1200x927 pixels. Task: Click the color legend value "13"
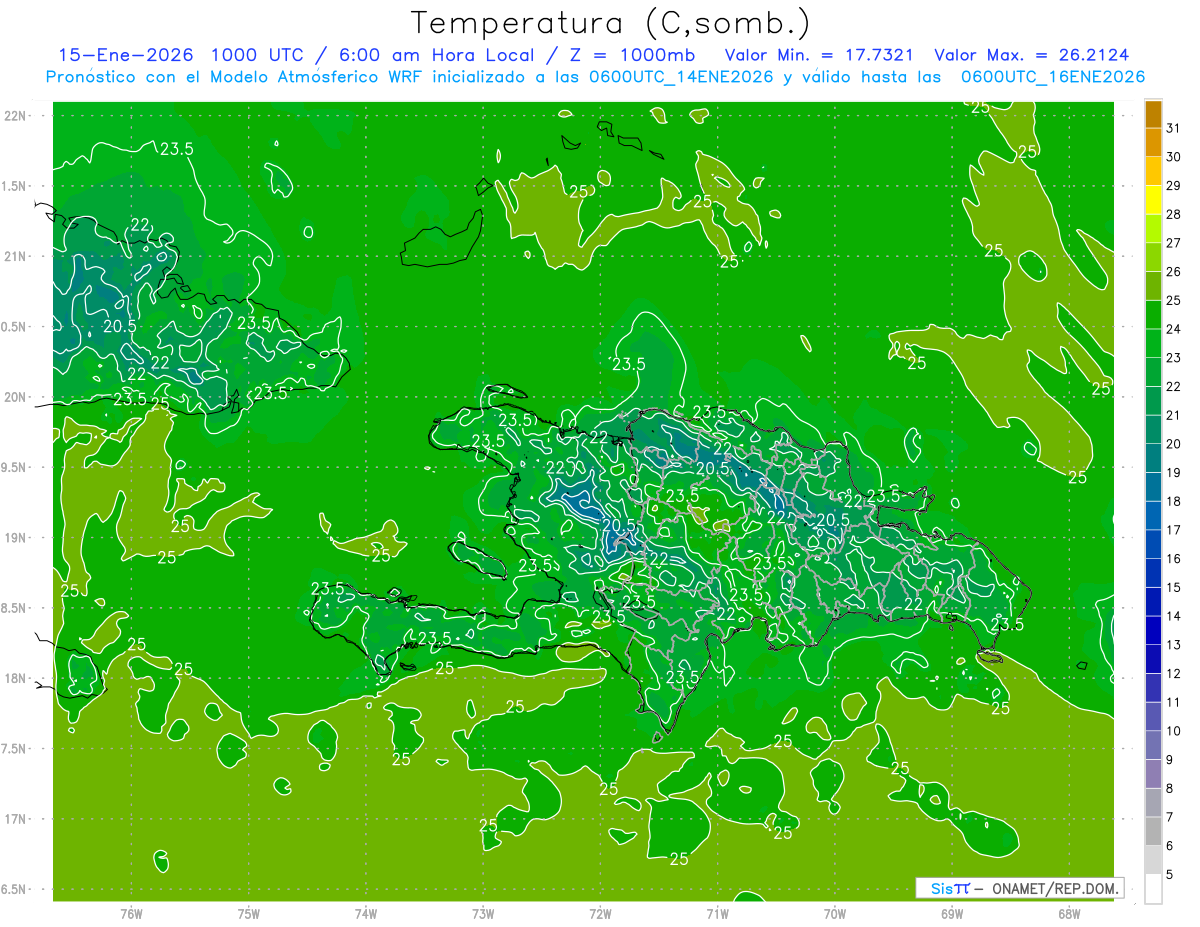tap(1173, 645)
